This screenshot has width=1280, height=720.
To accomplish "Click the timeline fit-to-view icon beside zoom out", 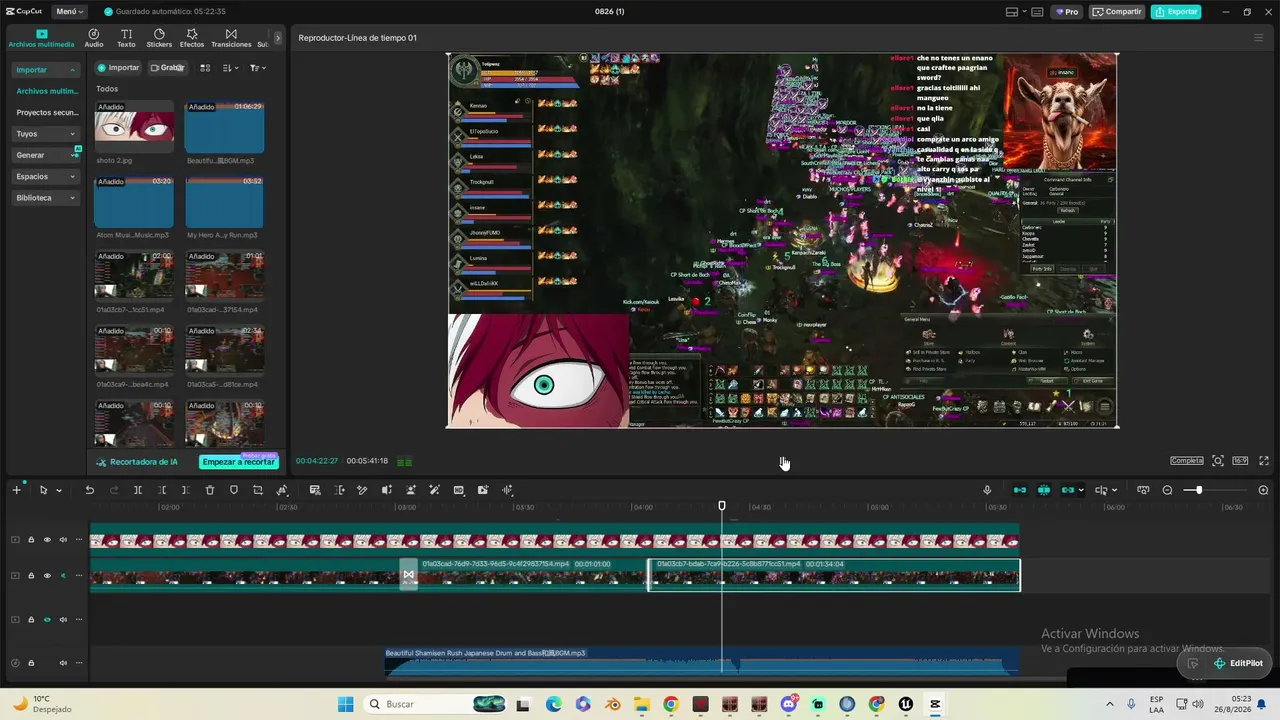I will [1142, 490].
